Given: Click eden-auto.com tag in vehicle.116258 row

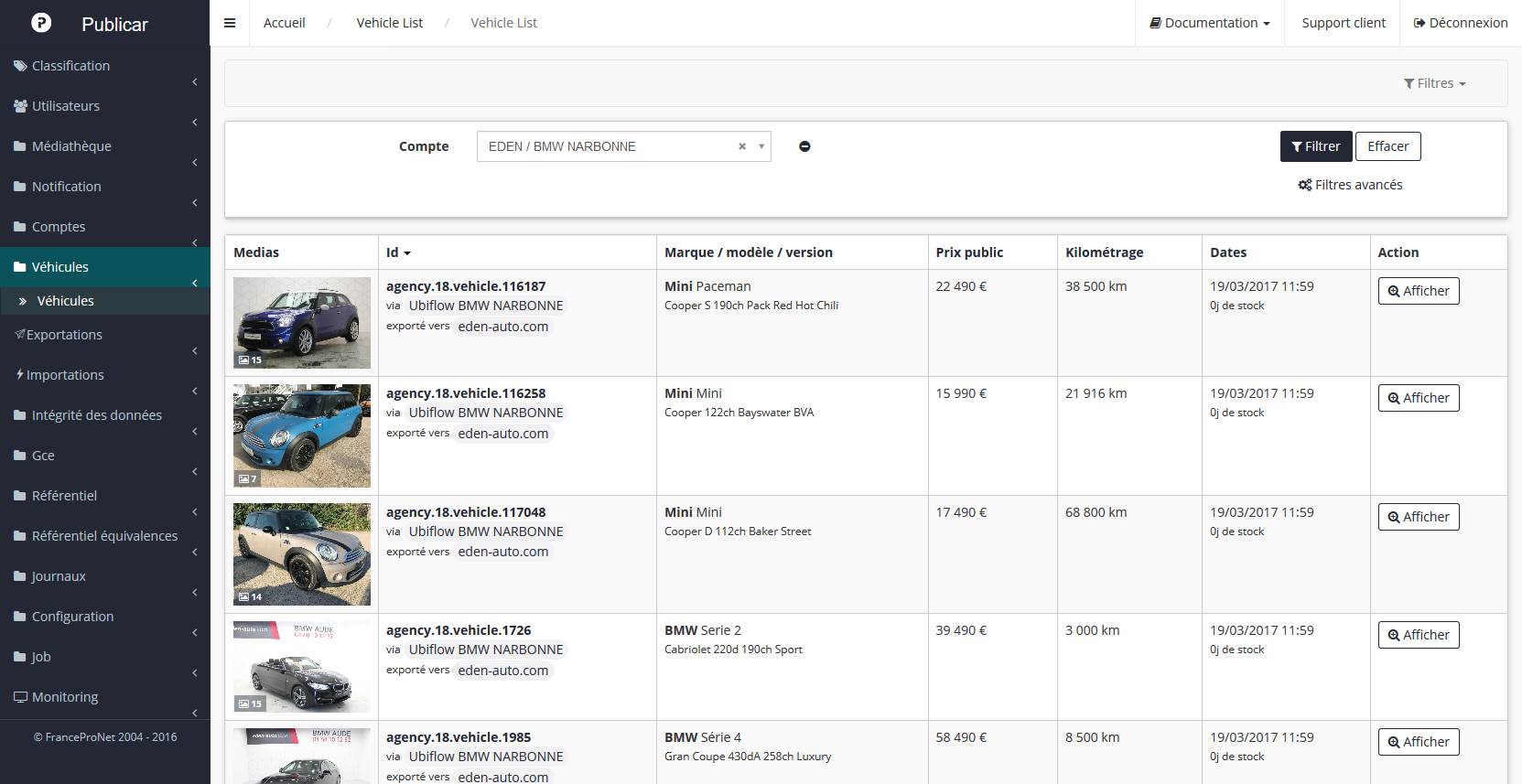Looking at the screenshot, I should pos(503,434).
